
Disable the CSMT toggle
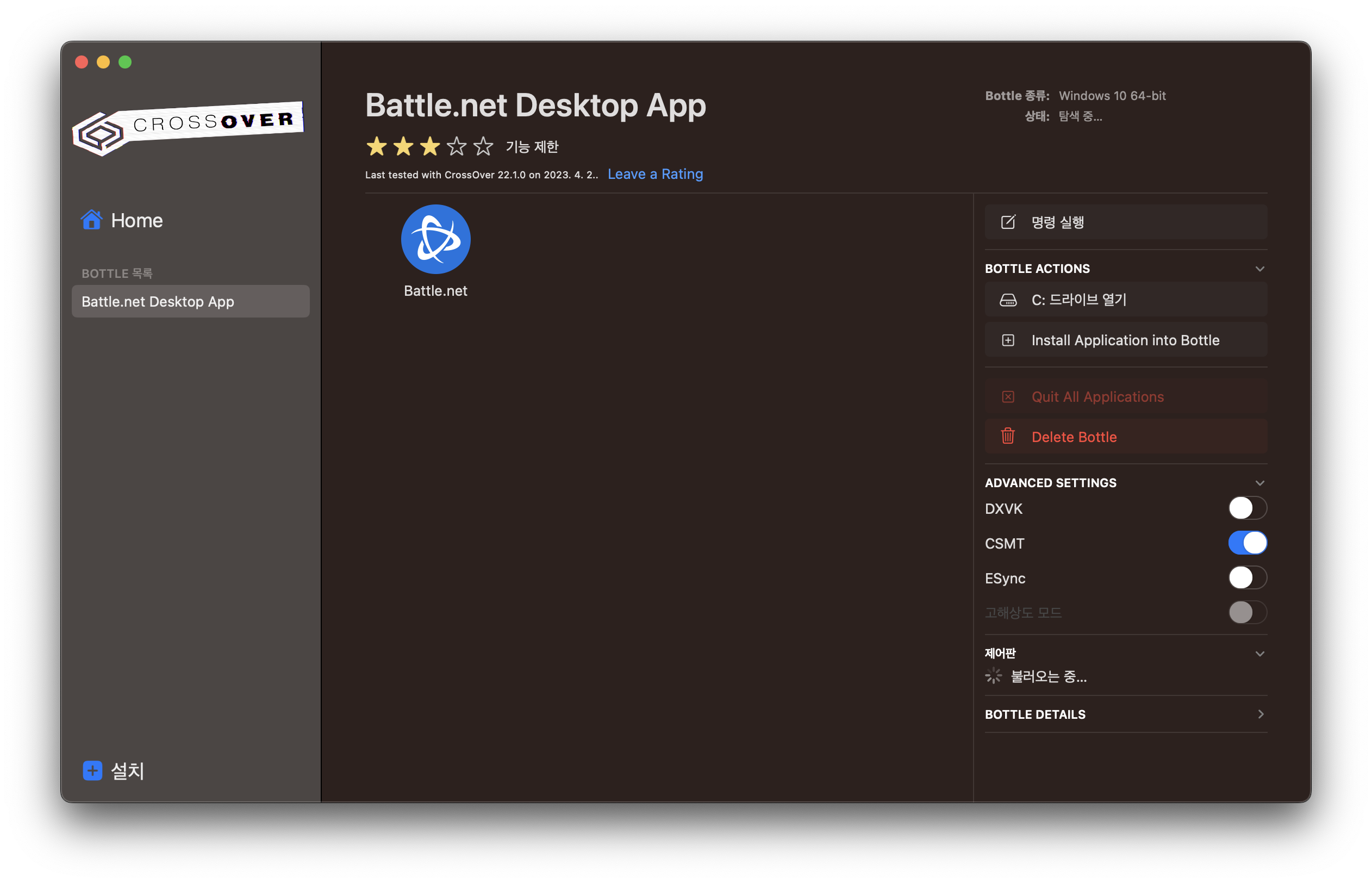1247,543
